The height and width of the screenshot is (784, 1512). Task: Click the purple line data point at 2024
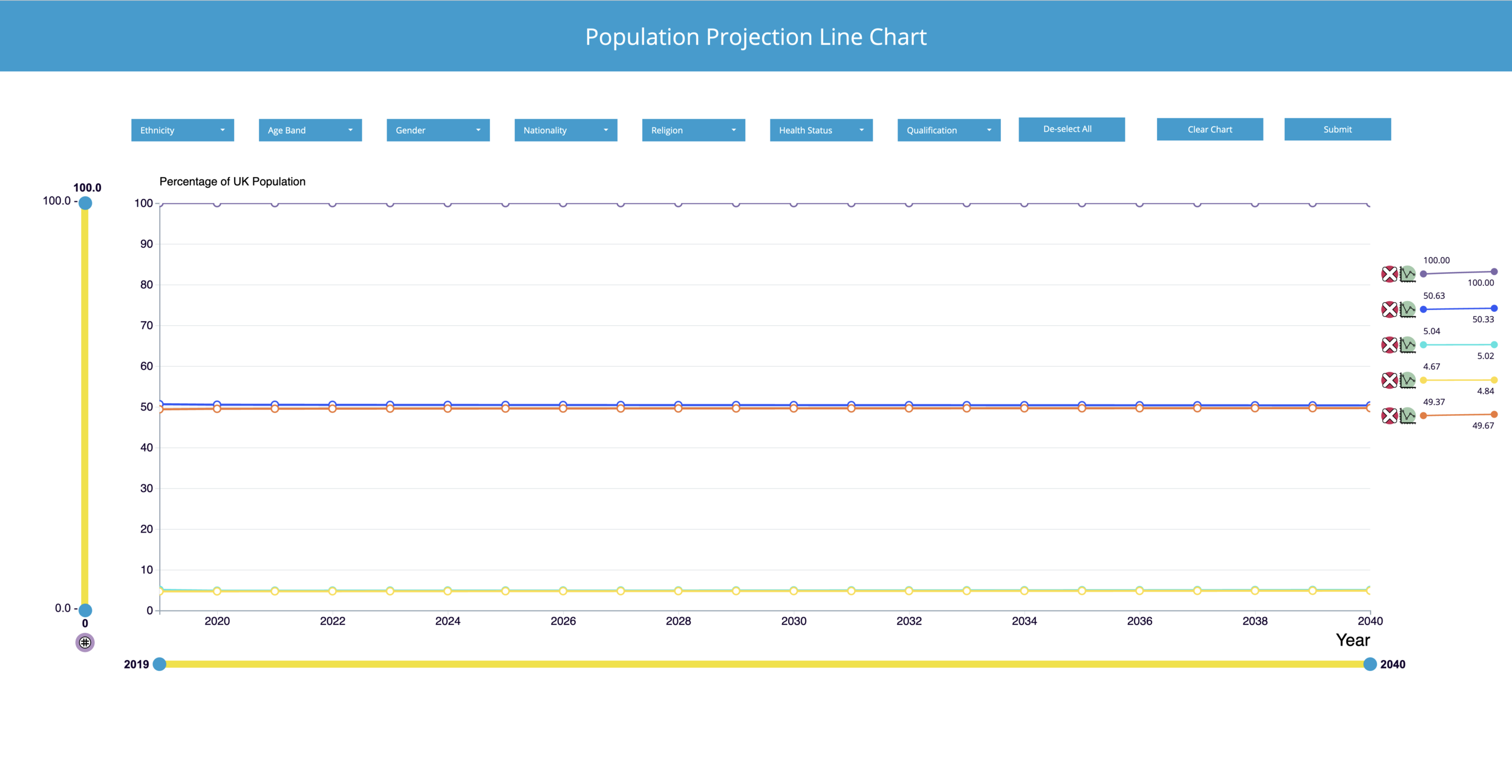[448, 204]
